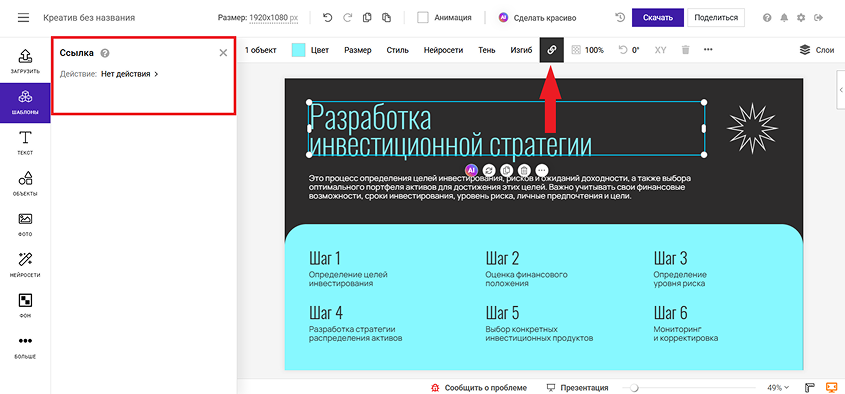845x394 pixels.
Task: Click the orange screen icon bottom right
Action: (832, 388)
